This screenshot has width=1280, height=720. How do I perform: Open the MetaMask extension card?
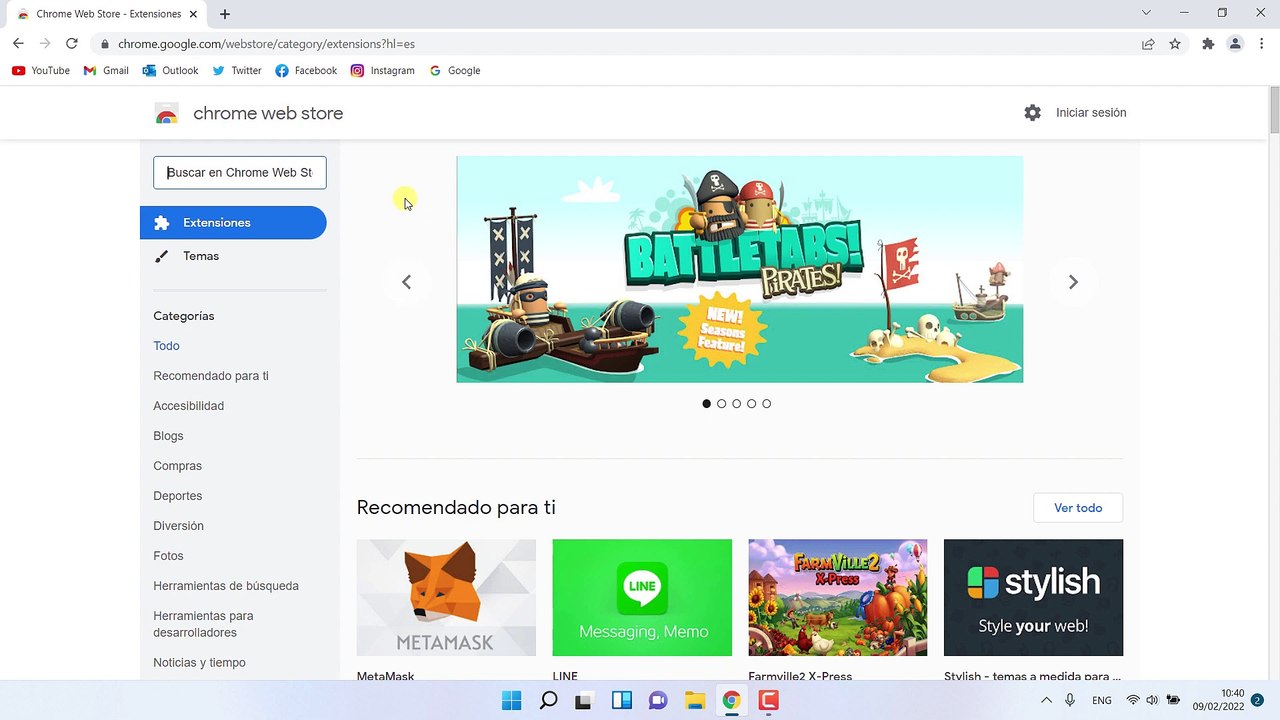pos(446,610)
